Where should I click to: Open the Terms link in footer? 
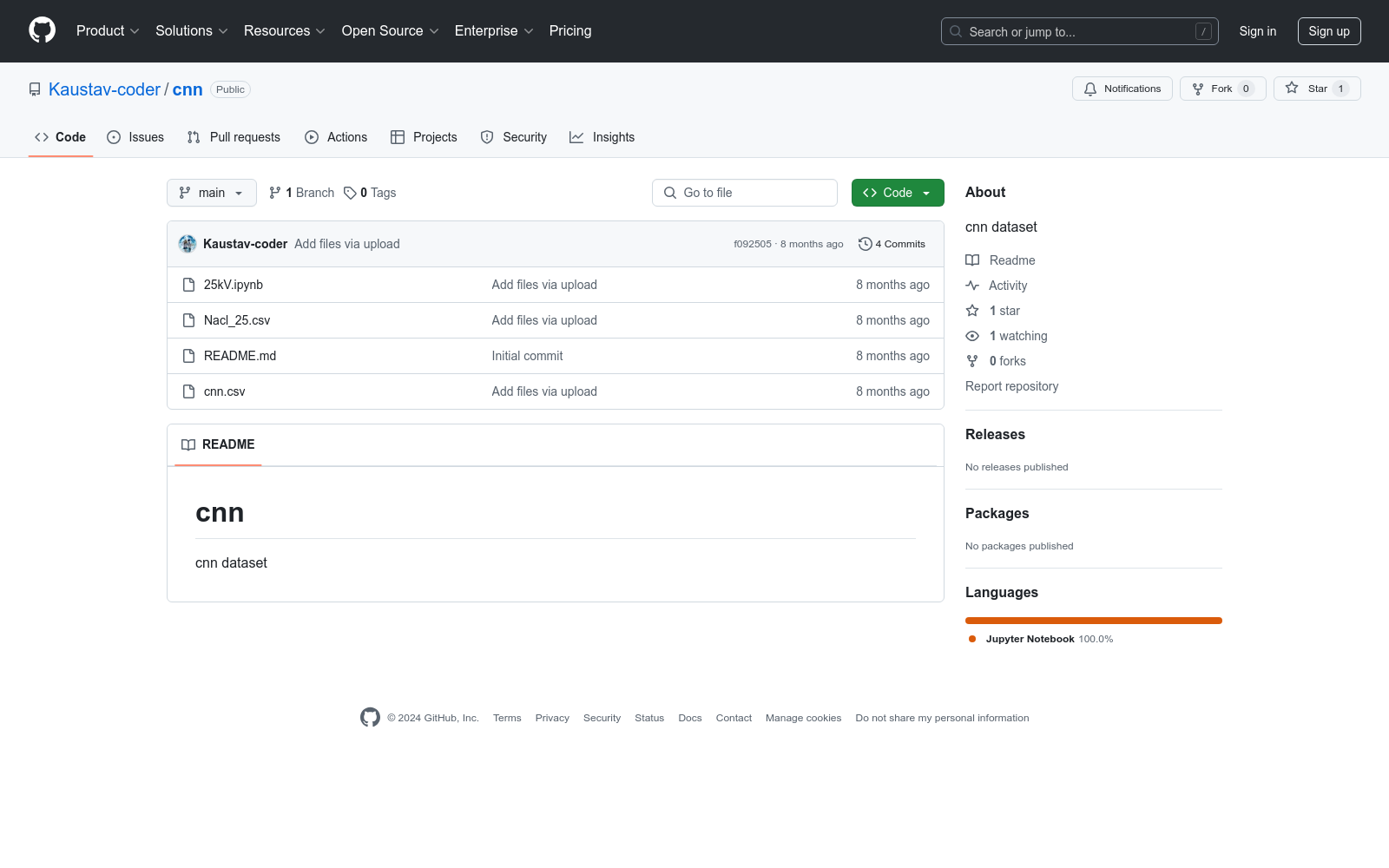tap(507, 718)
